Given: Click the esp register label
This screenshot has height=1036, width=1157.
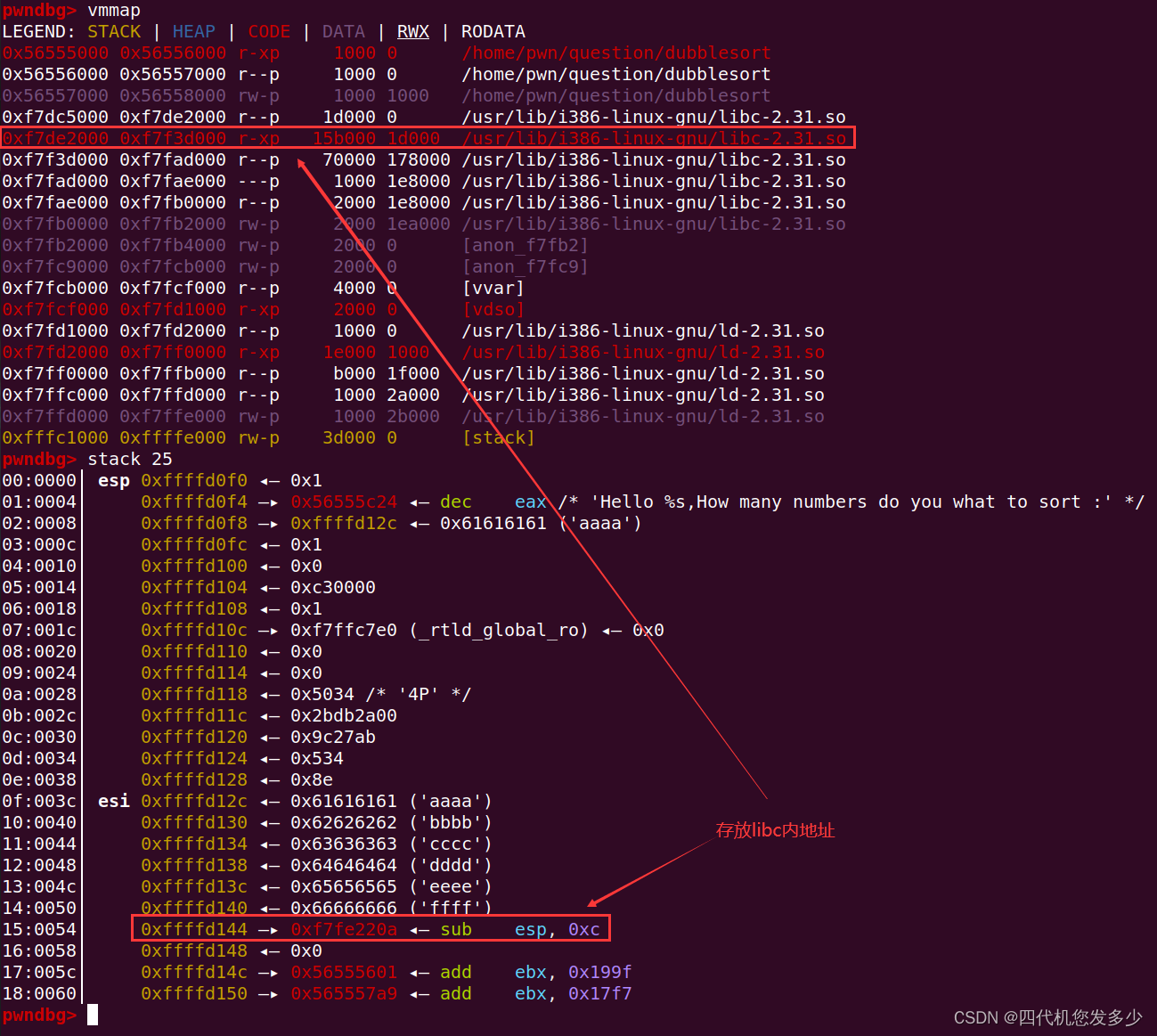Looking at the screenshot, I should click(114, 481).
